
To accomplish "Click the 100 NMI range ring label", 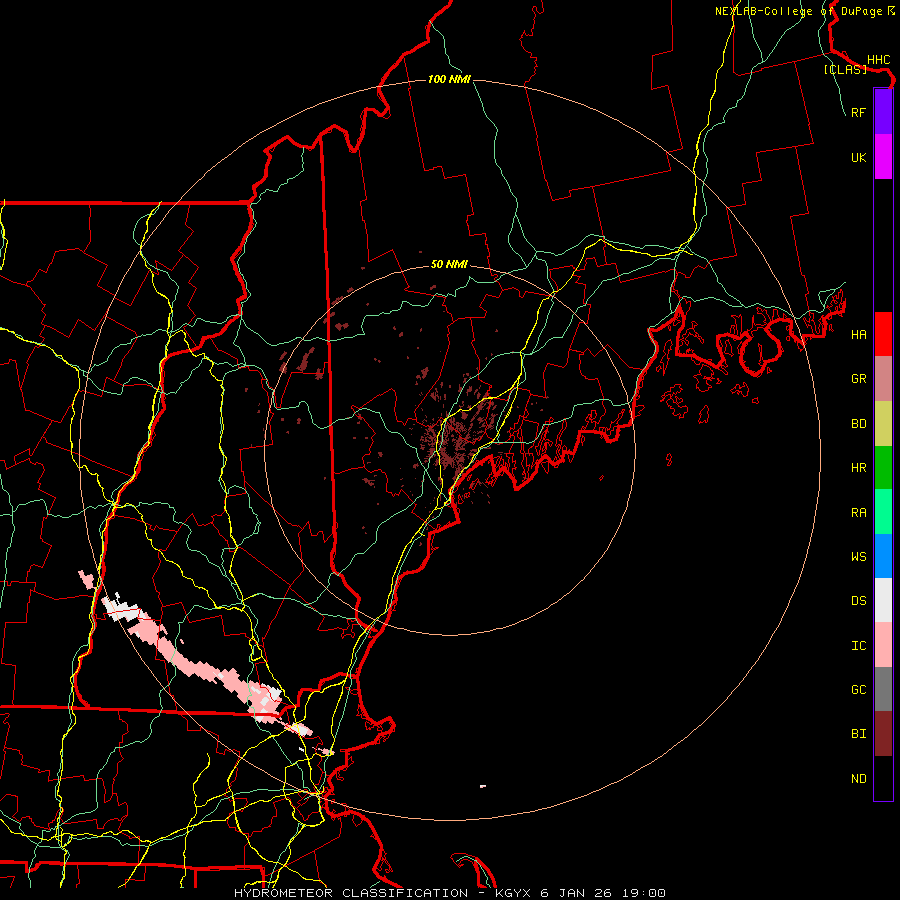I will 449,79.
